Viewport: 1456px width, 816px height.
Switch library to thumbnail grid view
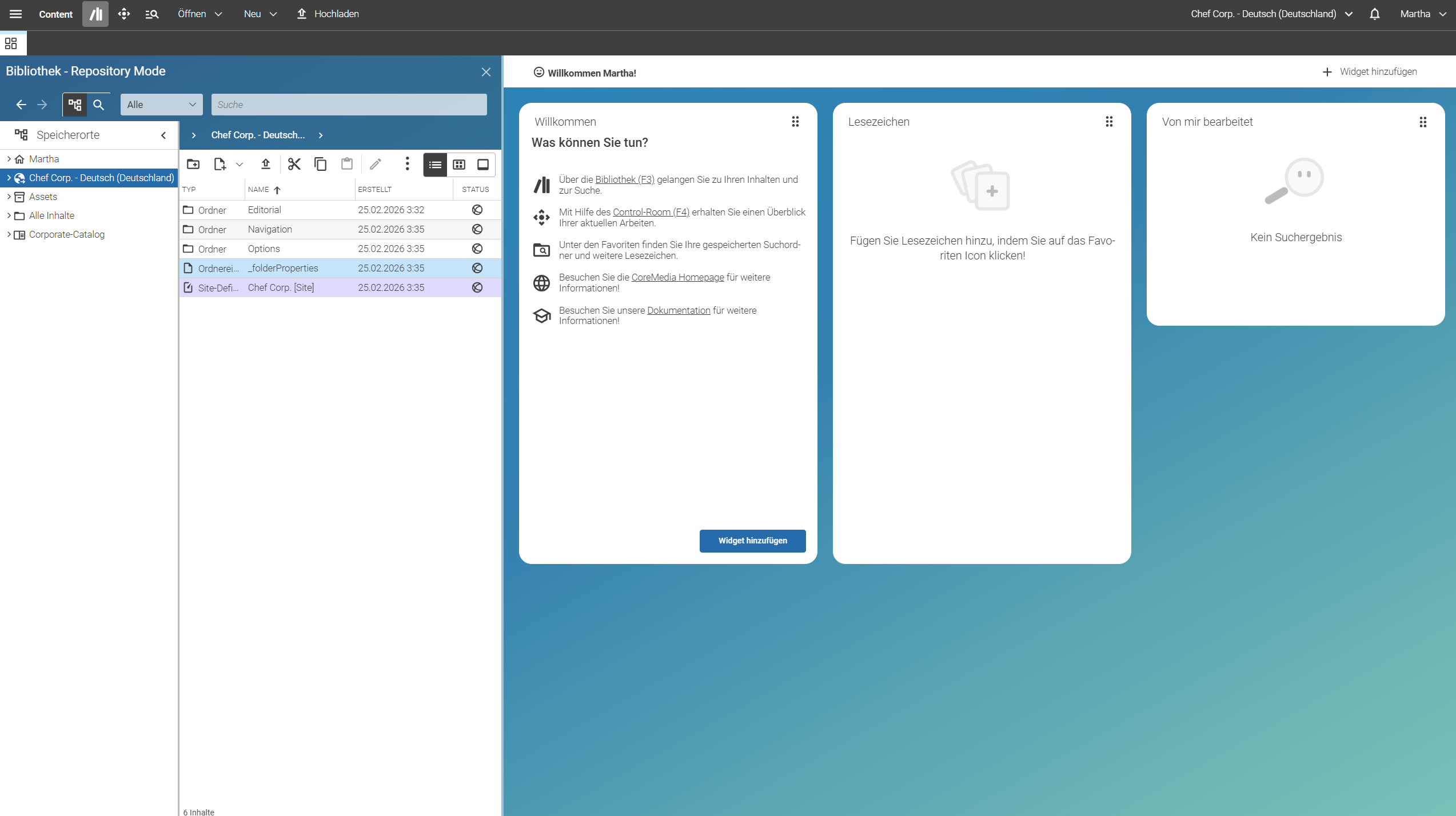tap(459, 165)
